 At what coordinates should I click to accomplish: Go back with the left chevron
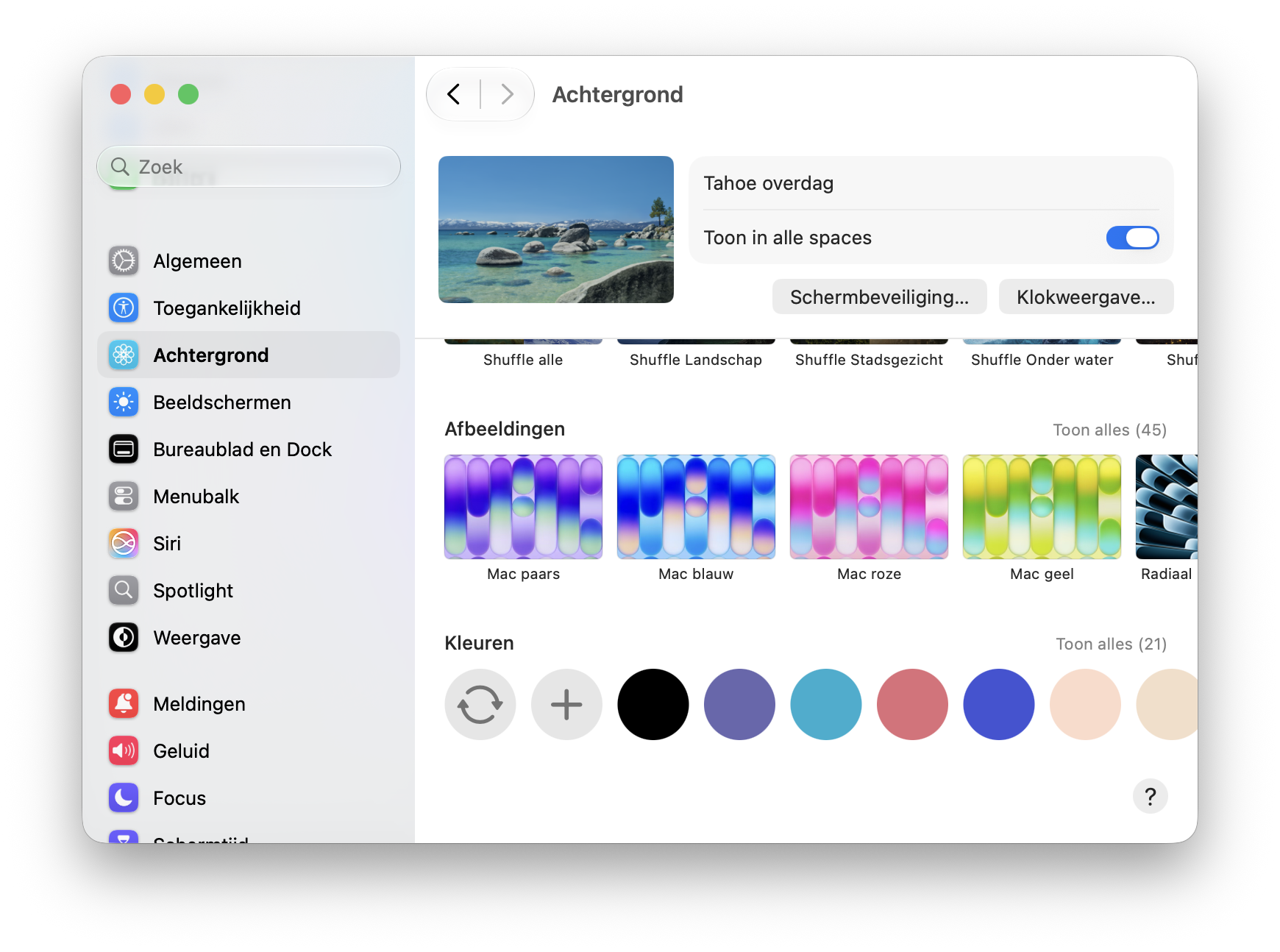click(x=454, y=94)
